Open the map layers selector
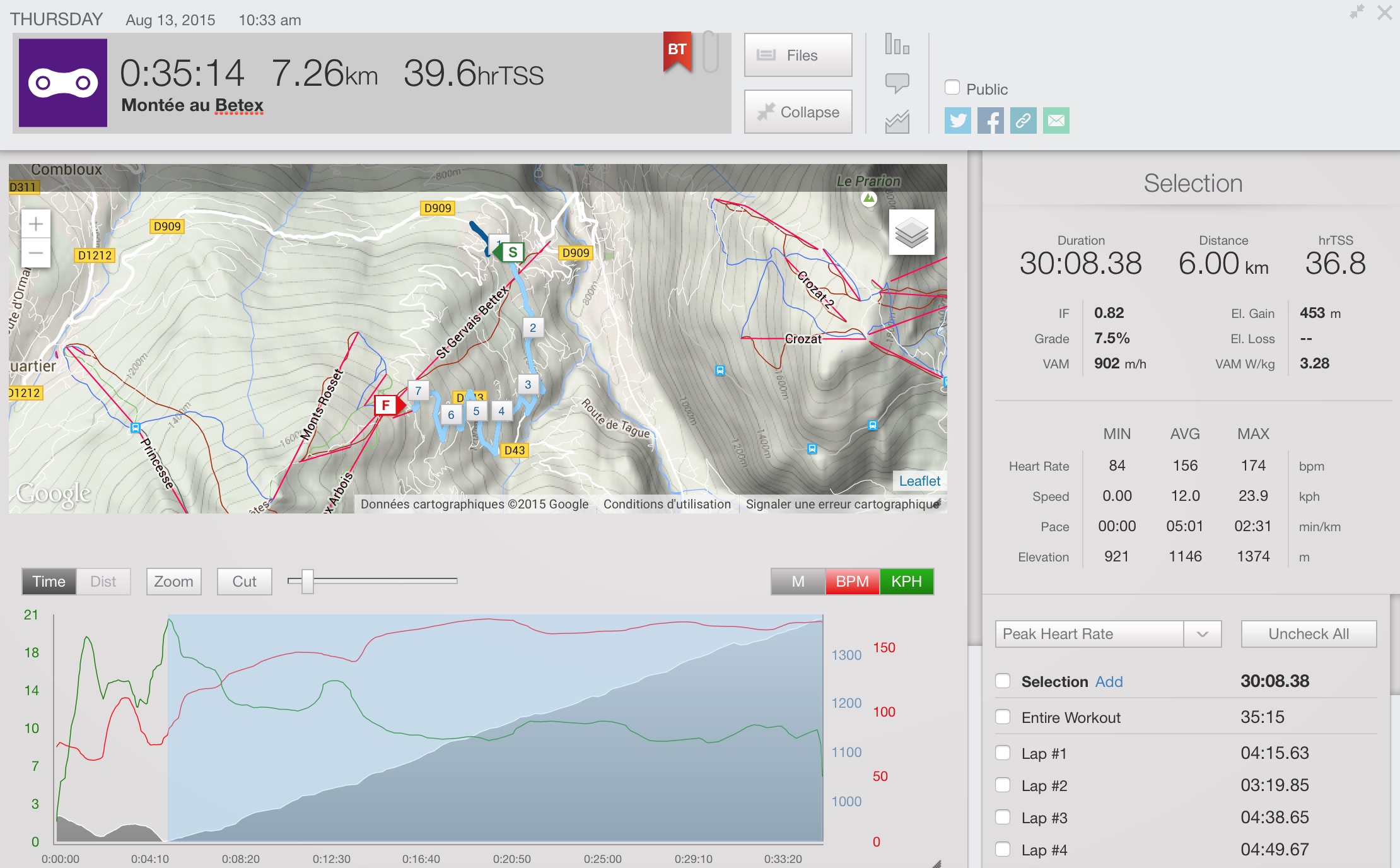1400x868 pixels. click(x=911, y=233)
